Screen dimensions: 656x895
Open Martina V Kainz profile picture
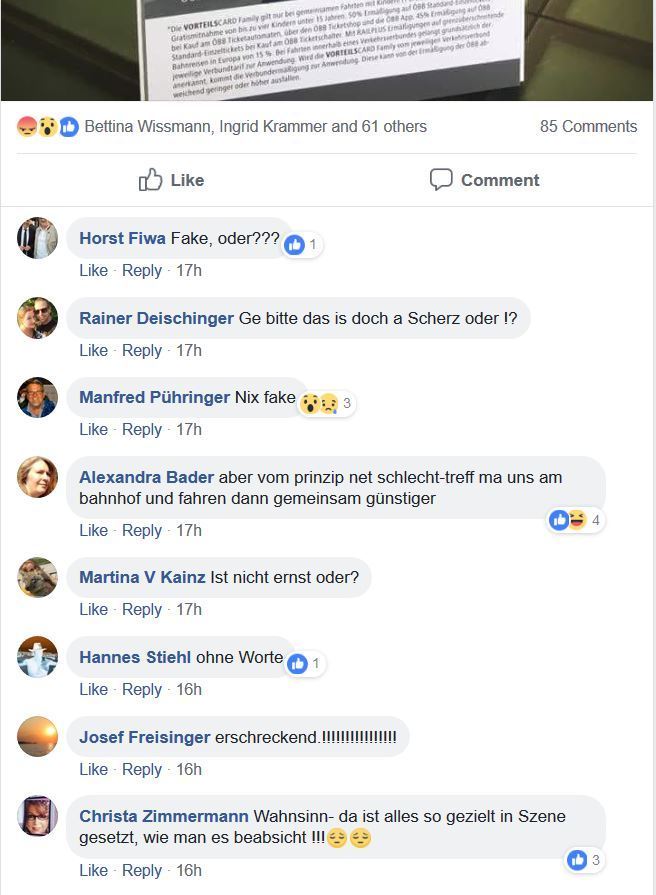[x=37, y=577]
